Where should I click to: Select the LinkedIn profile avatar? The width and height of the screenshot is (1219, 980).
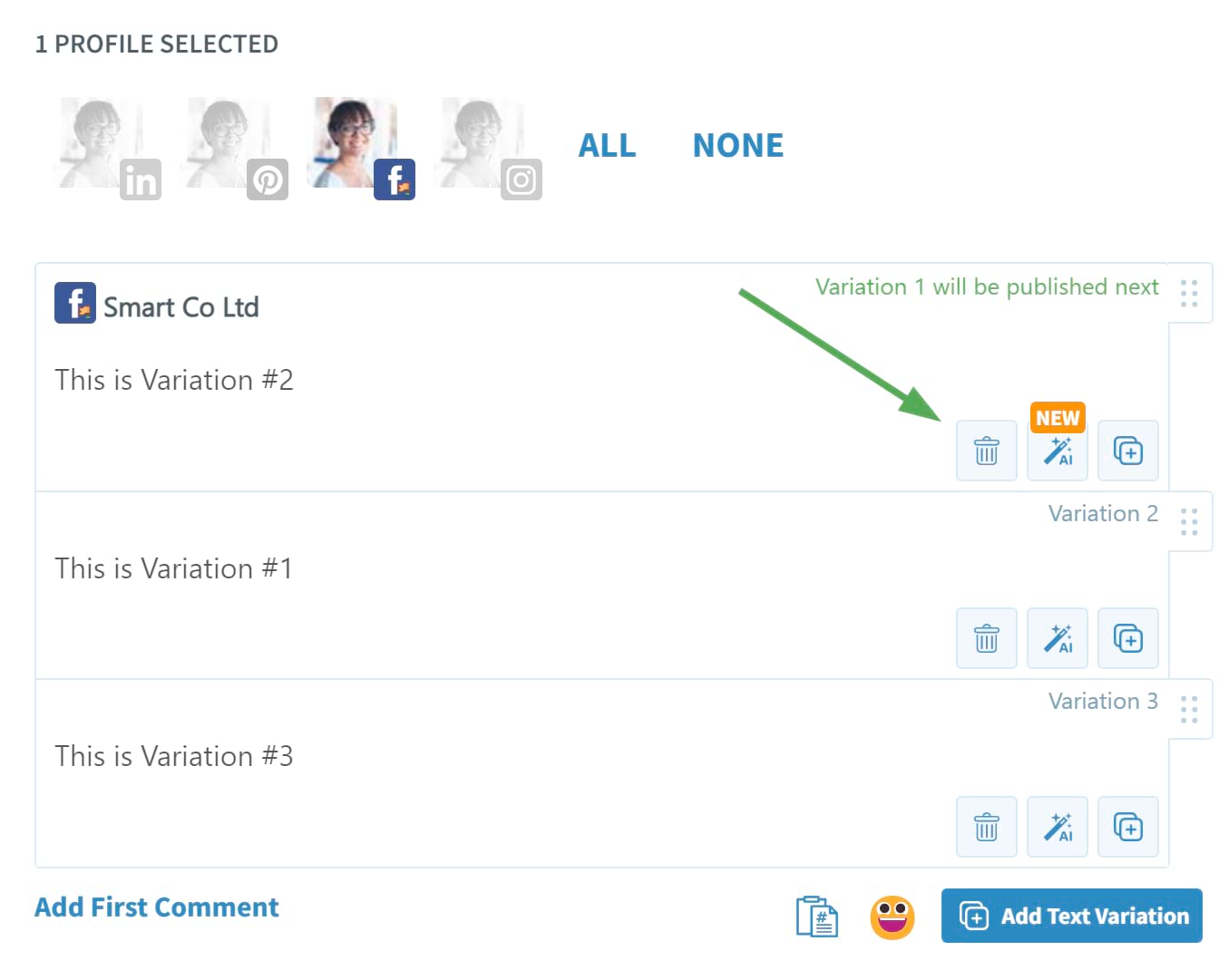pyautogui.click(x=107, y=148)
